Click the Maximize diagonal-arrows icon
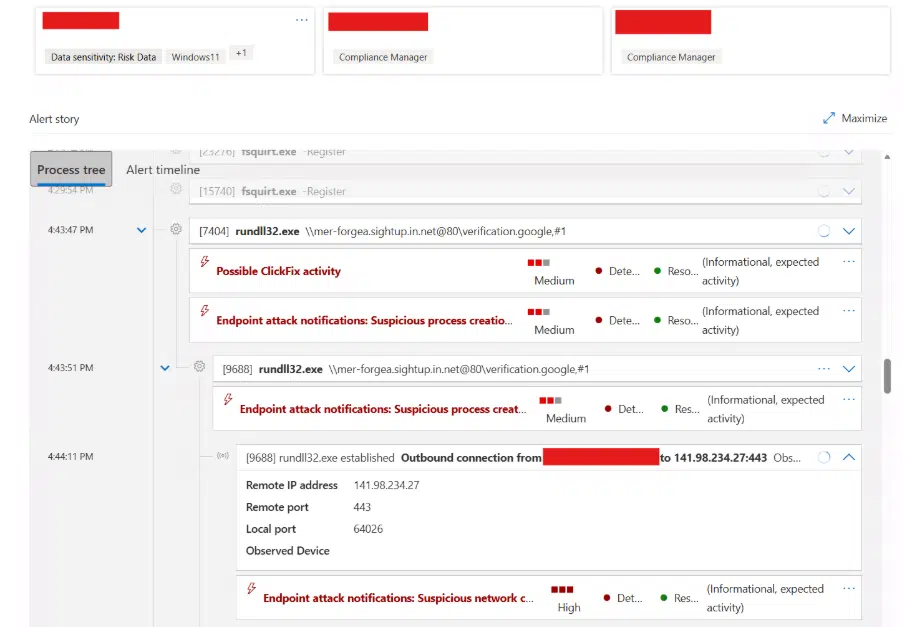This screenshot has height=627, width=903. tap(828, 118)
